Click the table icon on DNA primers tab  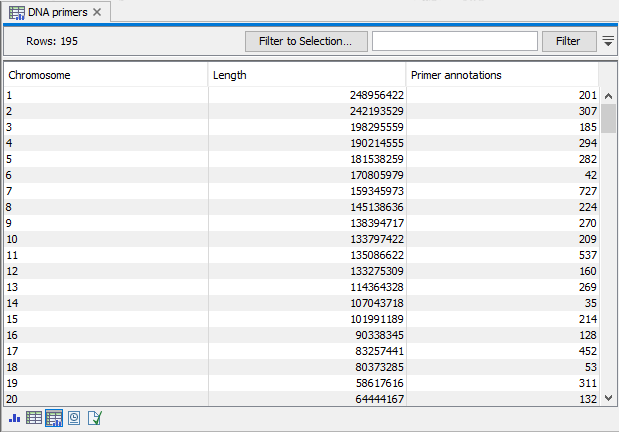[17, 12]
